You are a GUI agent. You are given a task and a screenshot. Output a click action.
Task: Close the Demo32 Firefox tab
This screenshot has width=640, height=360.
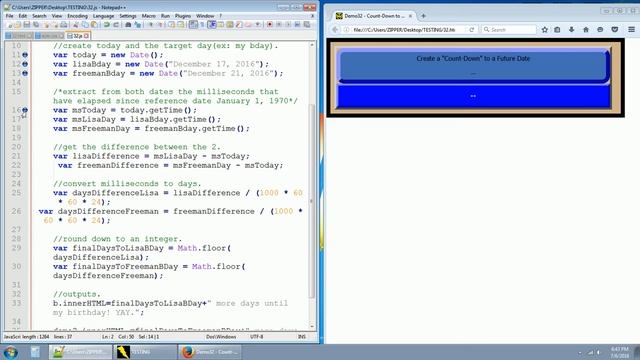pos(410,16)
